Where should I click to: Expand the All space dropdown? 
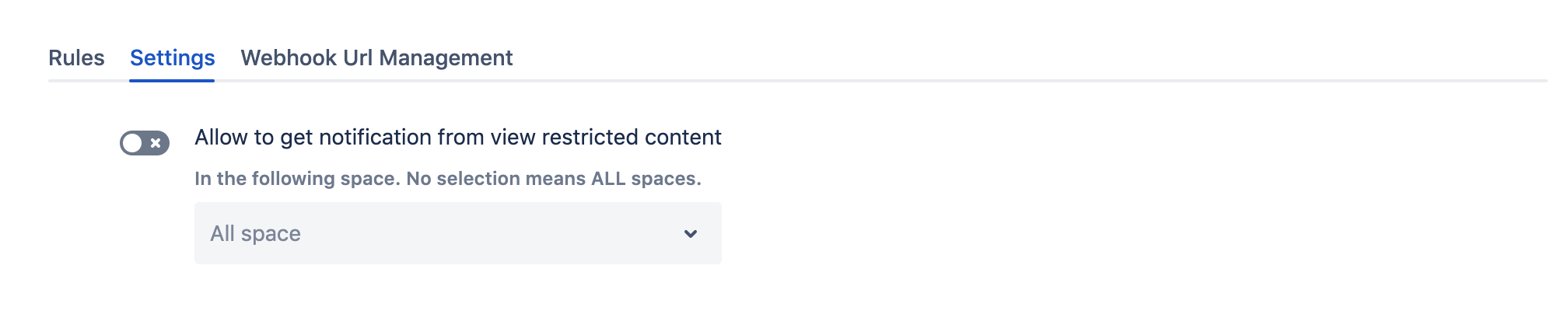tap(457, 233)
